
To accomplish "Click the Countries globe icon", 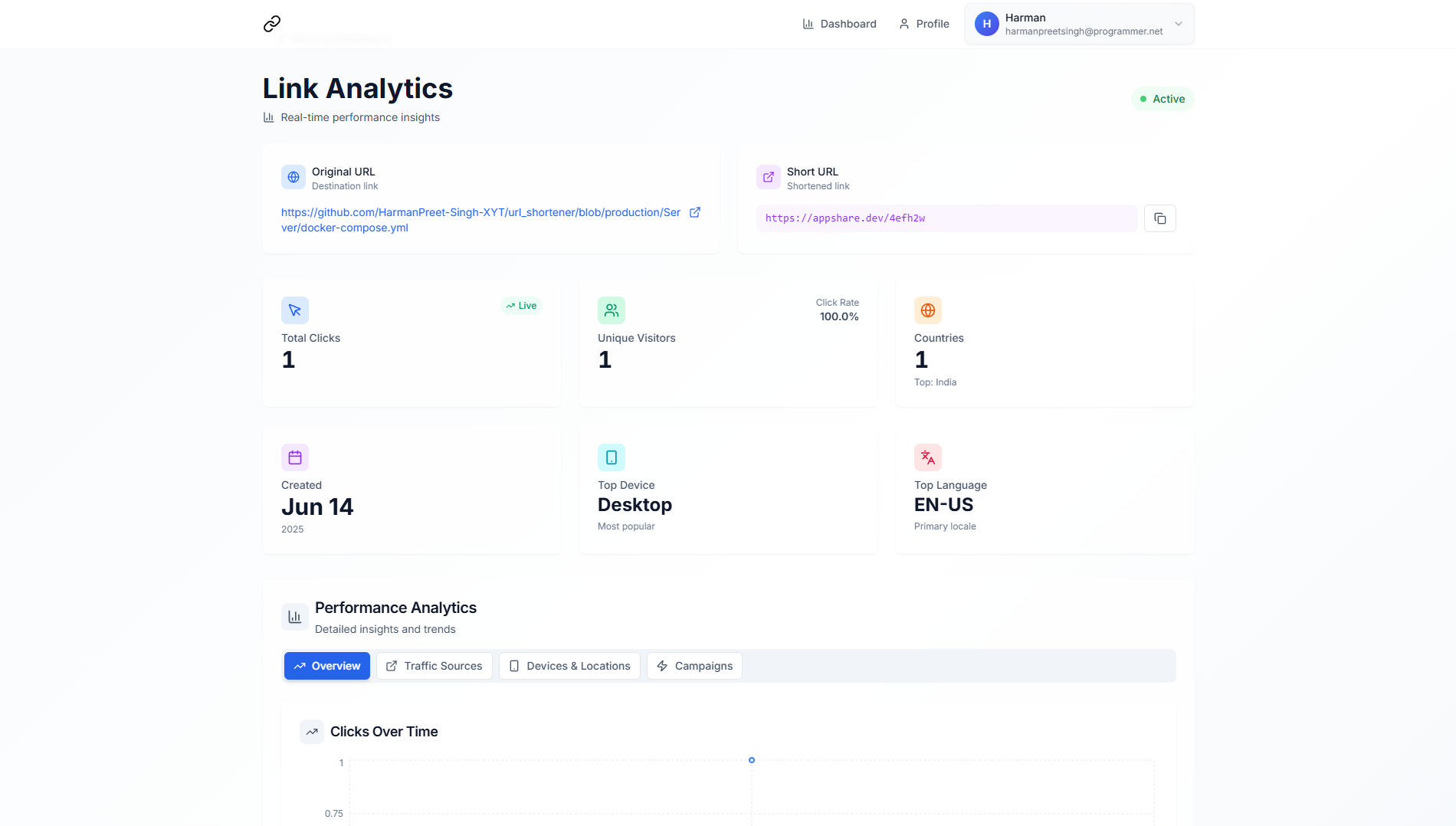I will click(x=928, y=310).
